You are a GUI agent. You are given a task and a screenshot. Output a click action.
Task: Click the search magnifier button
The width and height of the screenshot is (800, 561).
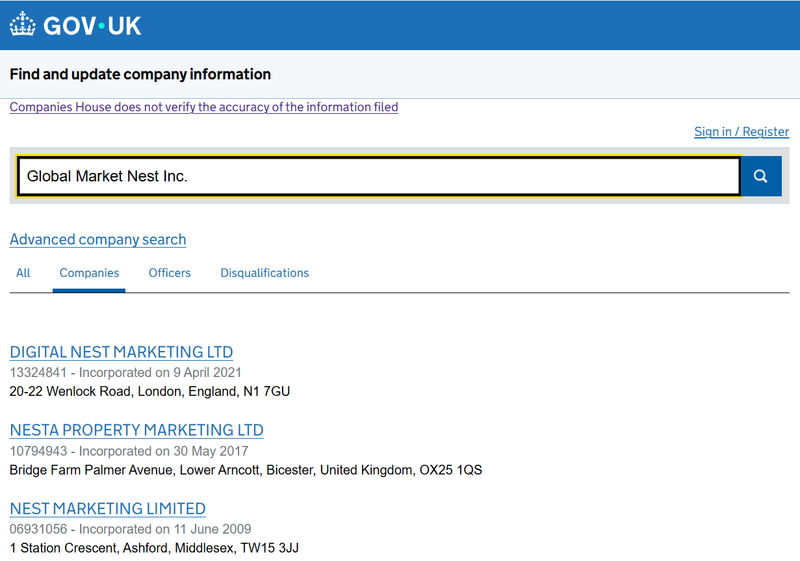(761, 176)
